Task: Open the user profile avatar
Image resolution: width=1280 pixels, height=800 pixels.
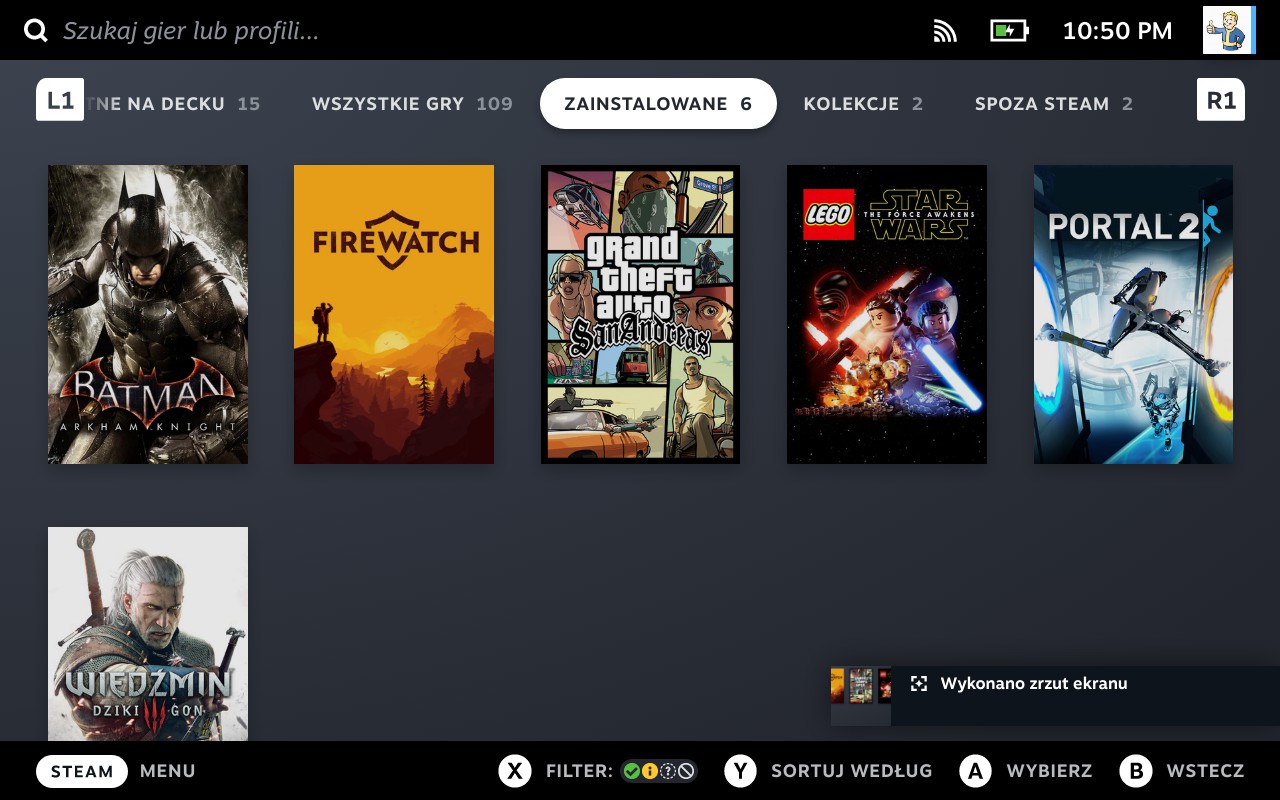Action: pos(1228,30)
